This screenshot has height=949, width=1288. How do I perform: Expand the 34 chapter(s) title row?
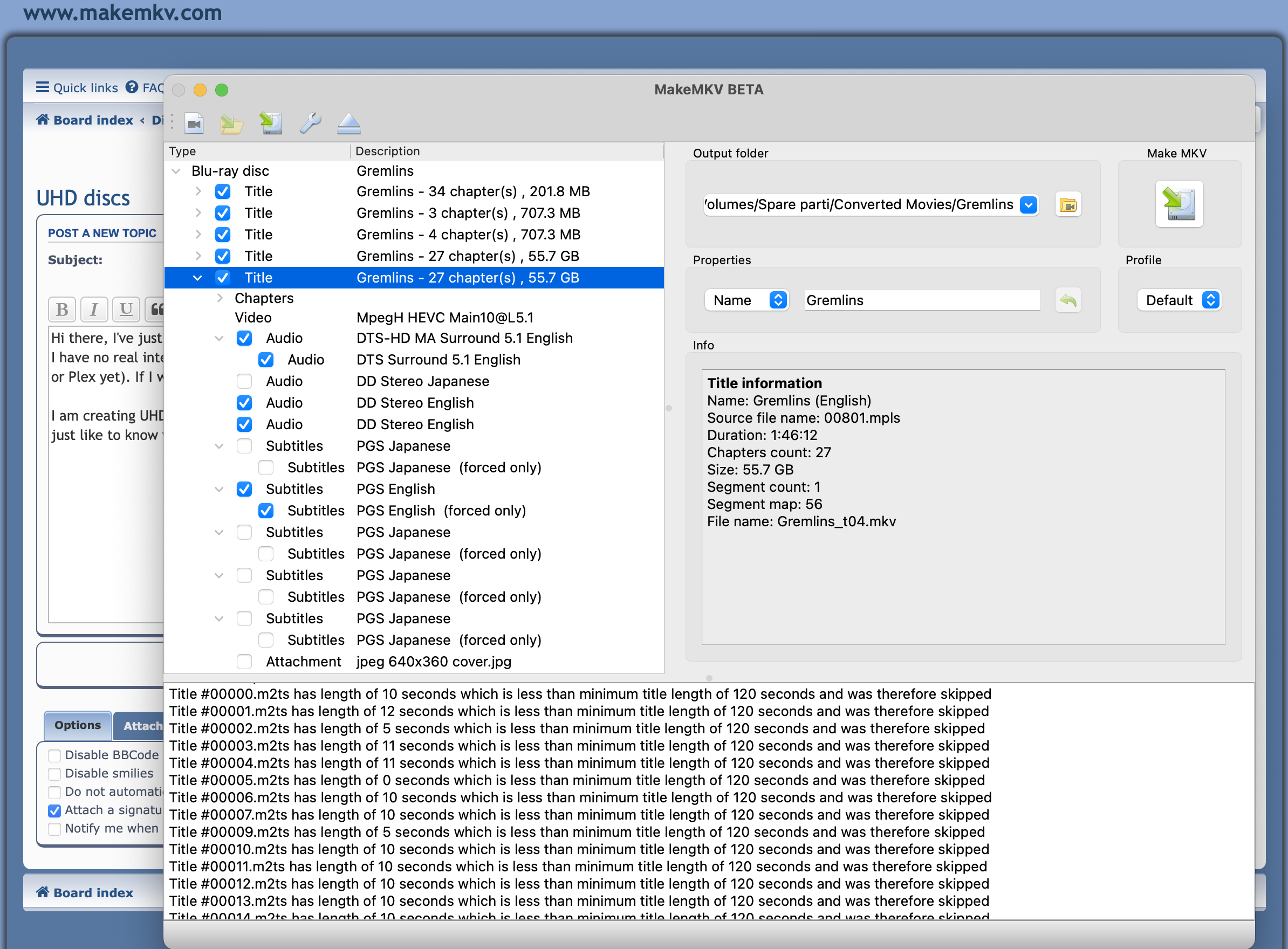198,191
